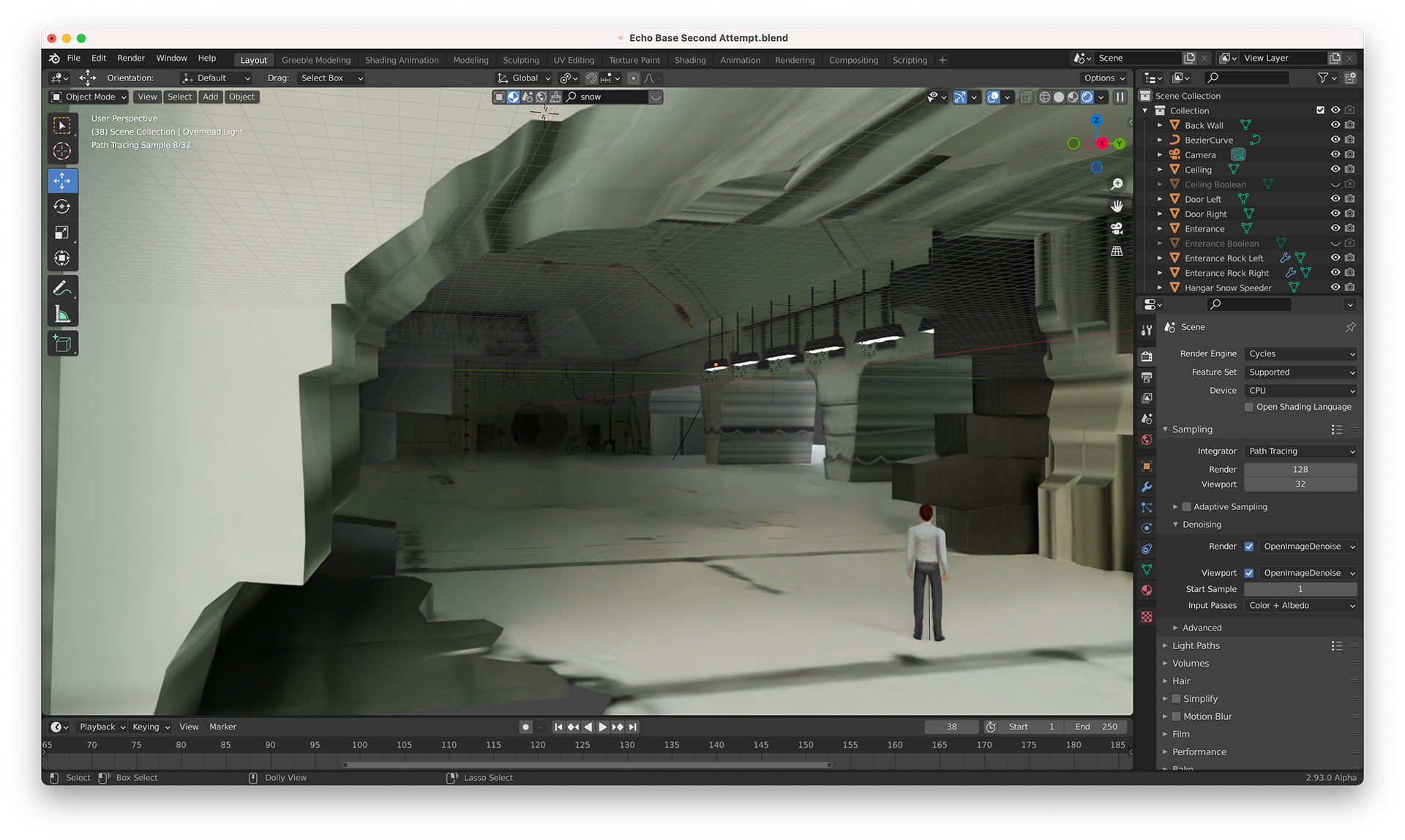
Task: Switch to the UV Editing workspace tab
Action: tap(574, 60)
